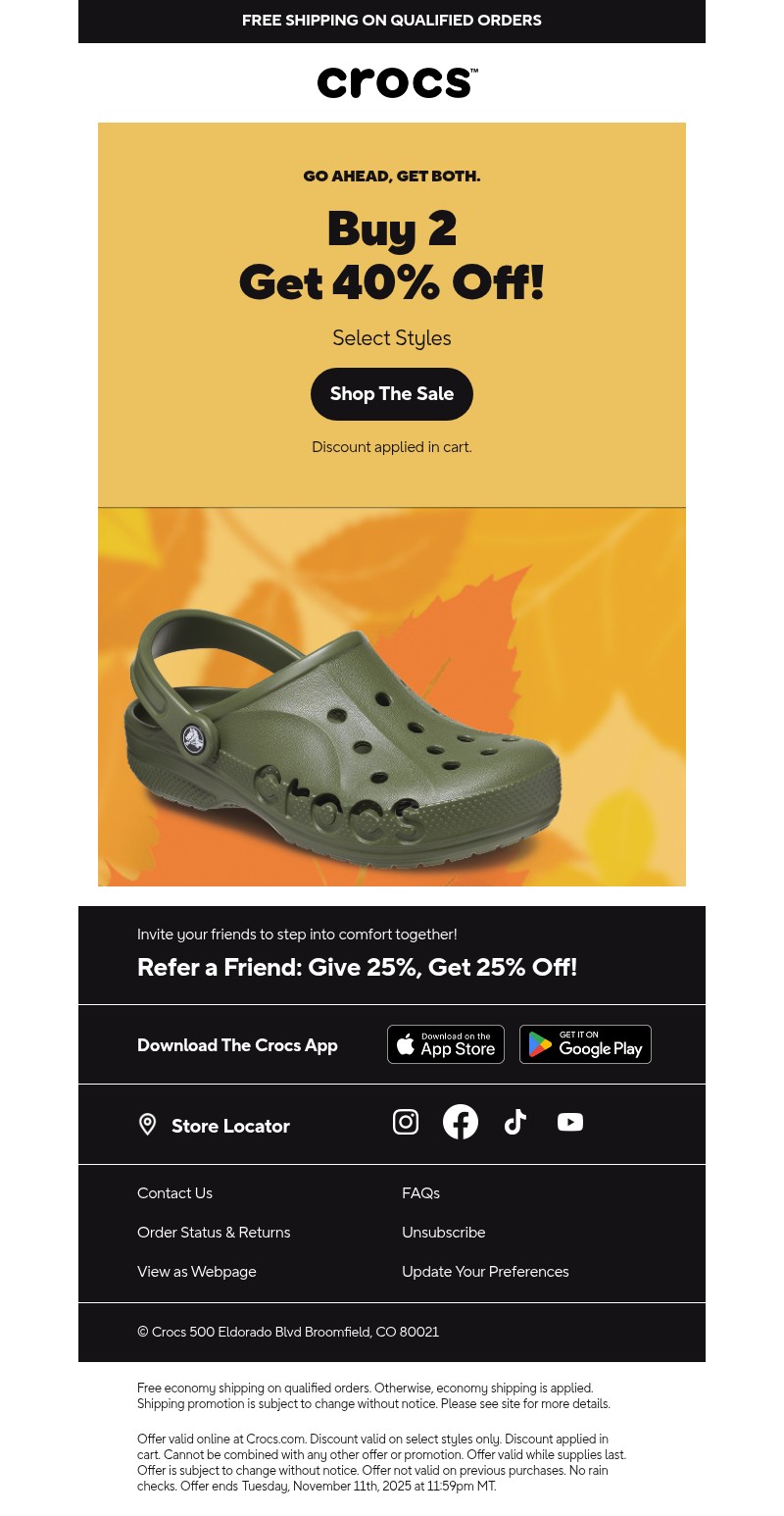Open the Free Shipping banner at top
Image resolution: width=784 pixels, height=1516 pixels.
(392, 21)
